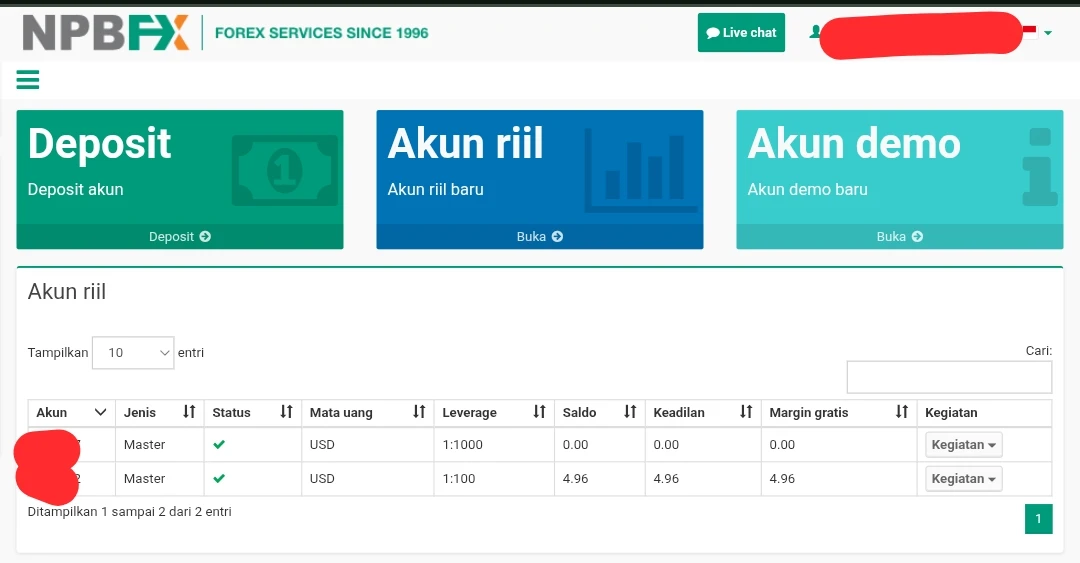Click the NPBFX logo
1080x563 pixels.
[106, 33]
